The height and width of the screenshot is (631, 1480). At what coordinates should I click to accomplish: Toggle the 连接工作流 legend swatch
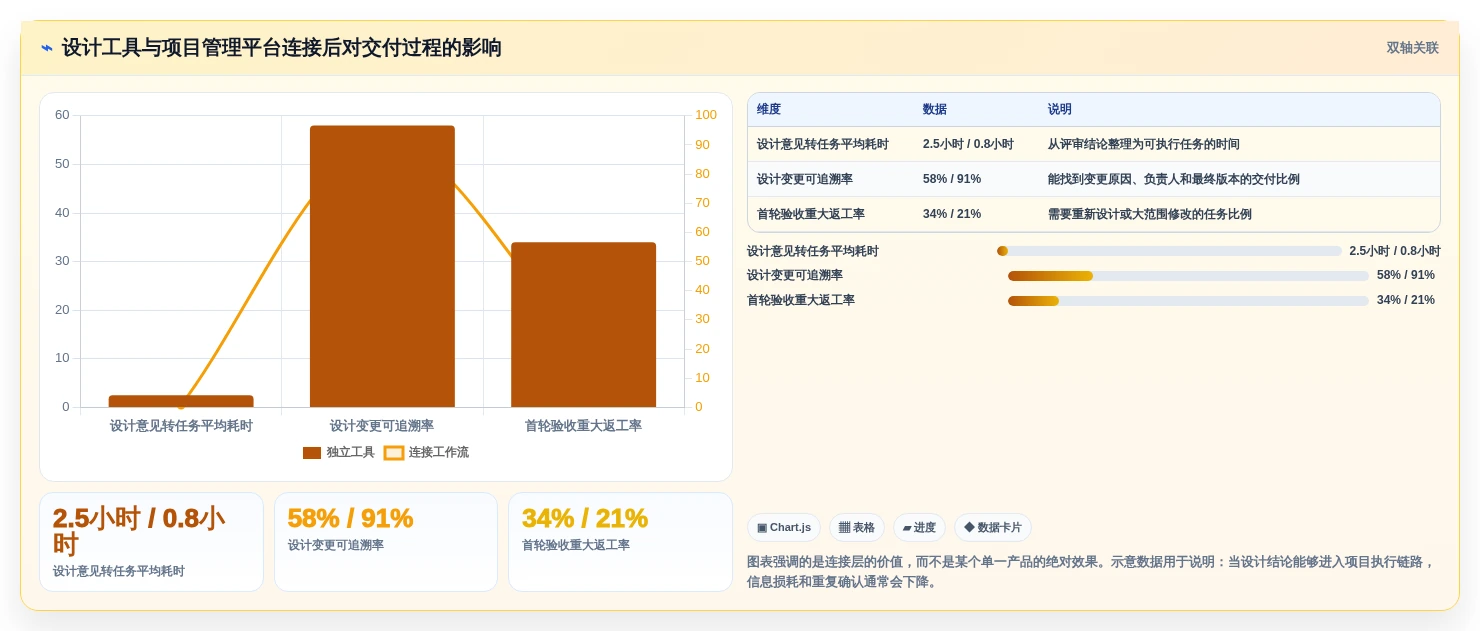[394, 453]
